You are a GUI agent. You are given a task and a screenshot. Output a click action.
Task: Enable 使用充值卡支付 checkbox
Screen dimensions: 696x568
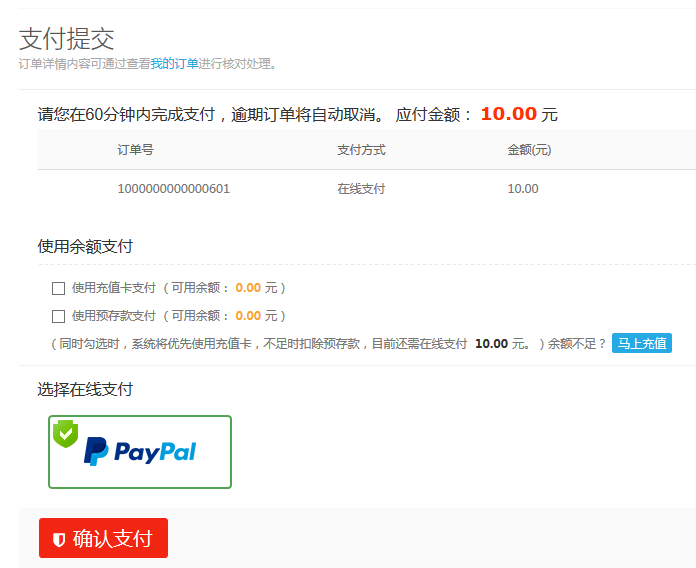click(59, 288)
